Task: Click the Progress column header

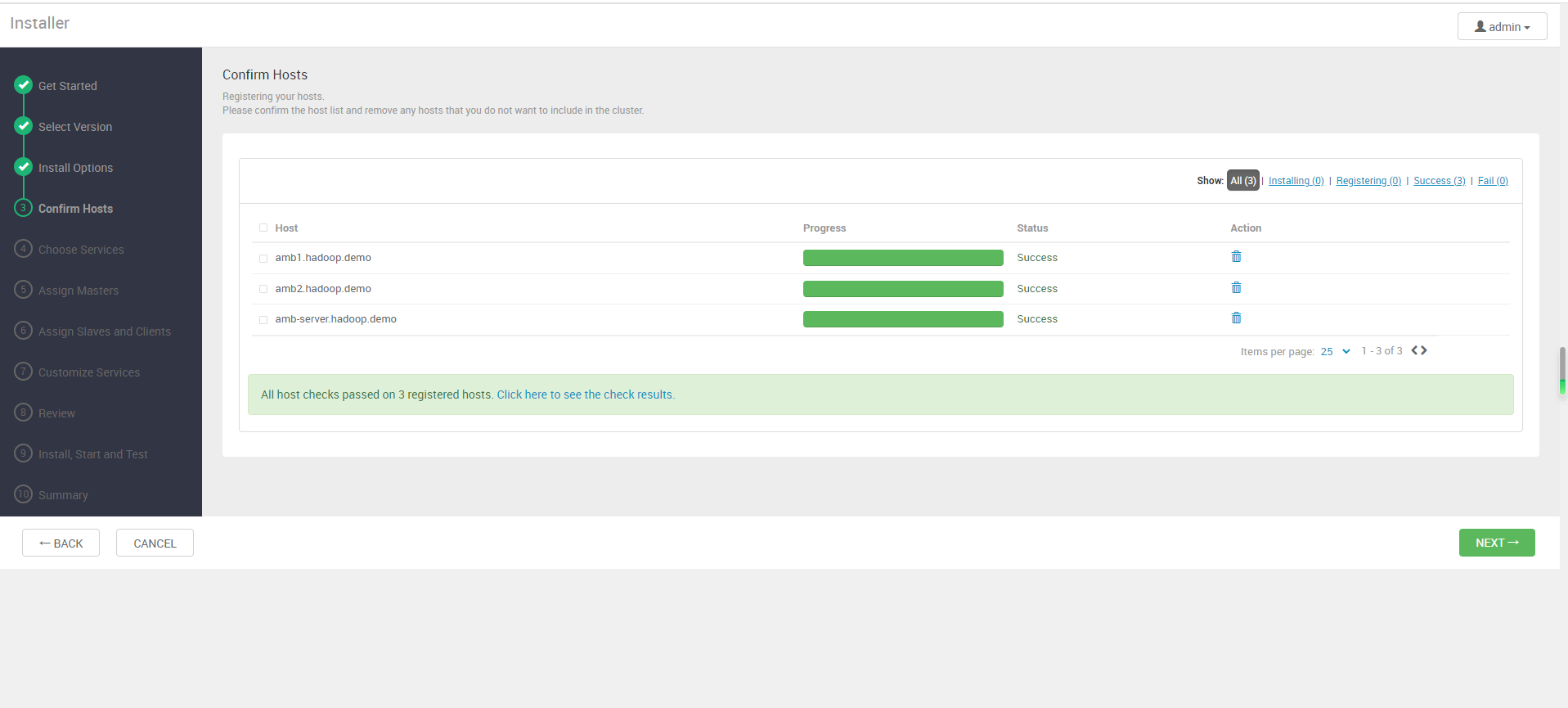Action: tap(824, 228)
